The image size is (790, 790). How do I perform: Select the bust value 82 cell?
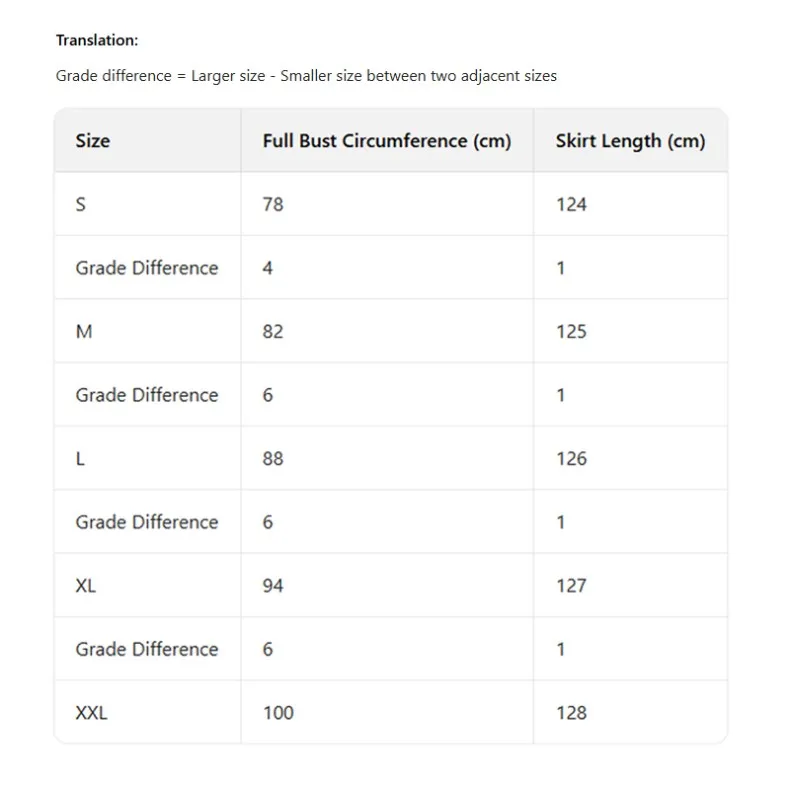tap(273, 331)
